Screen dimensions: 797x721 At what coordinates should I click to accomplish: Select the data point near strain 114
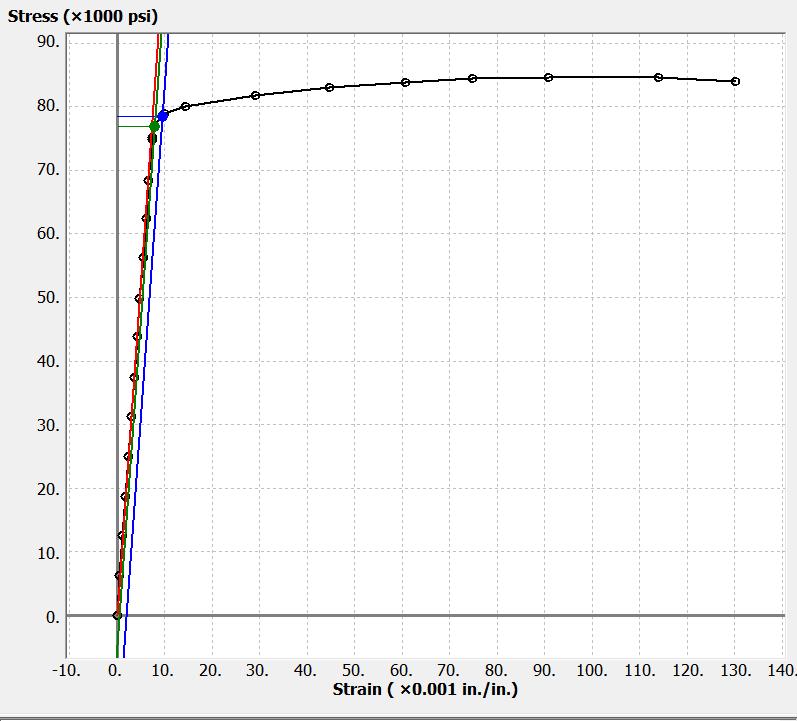point(658,77)
